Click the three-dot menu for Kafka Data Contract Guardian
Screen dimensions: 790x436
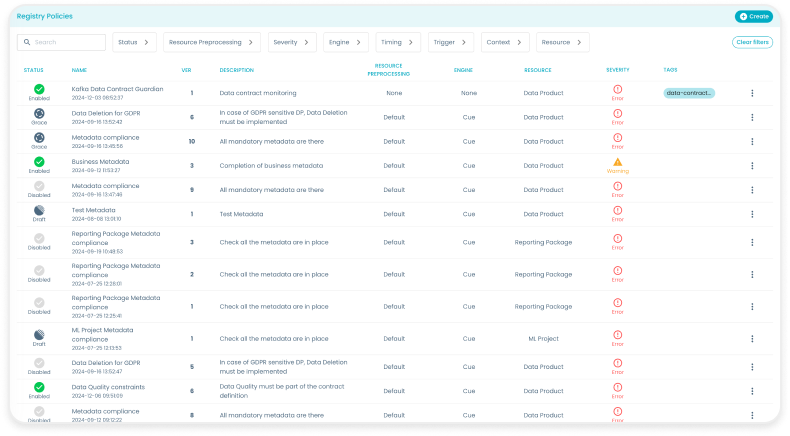coord(752,93)
